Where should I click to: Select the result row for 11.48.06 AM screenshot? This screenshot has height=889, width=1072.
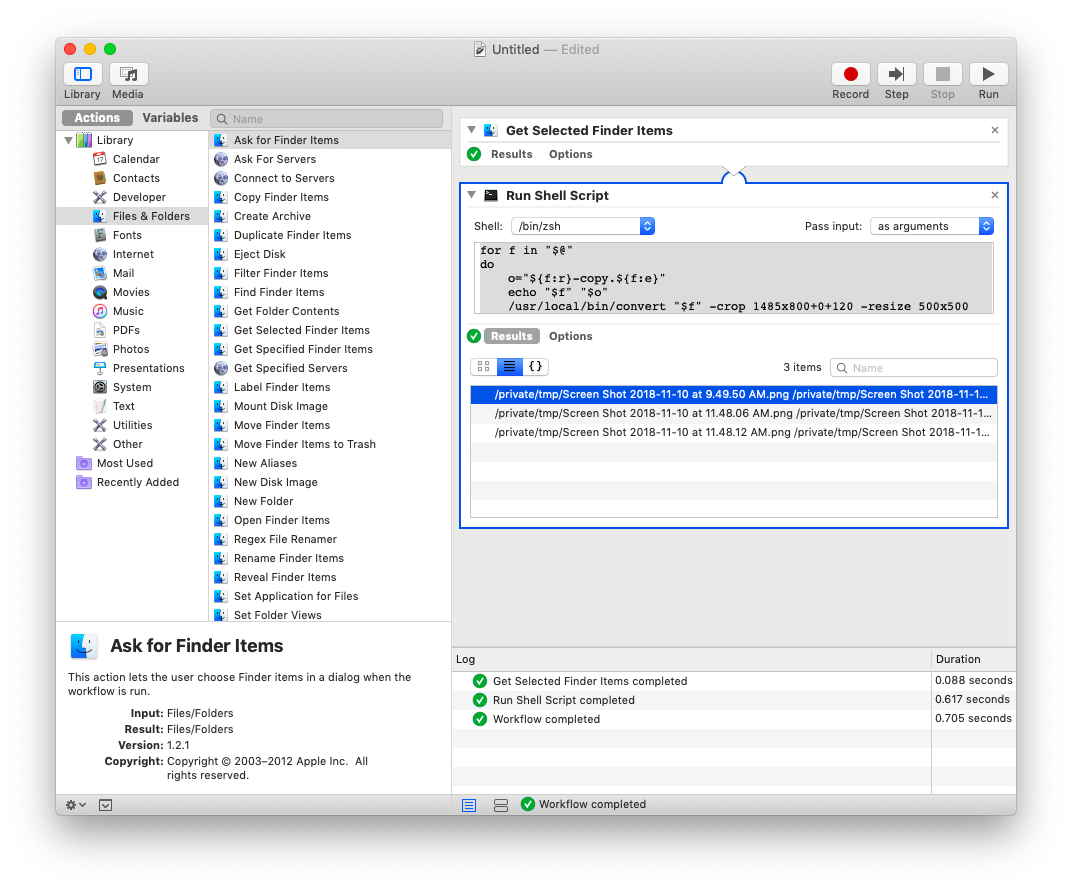tap(734, 413)
